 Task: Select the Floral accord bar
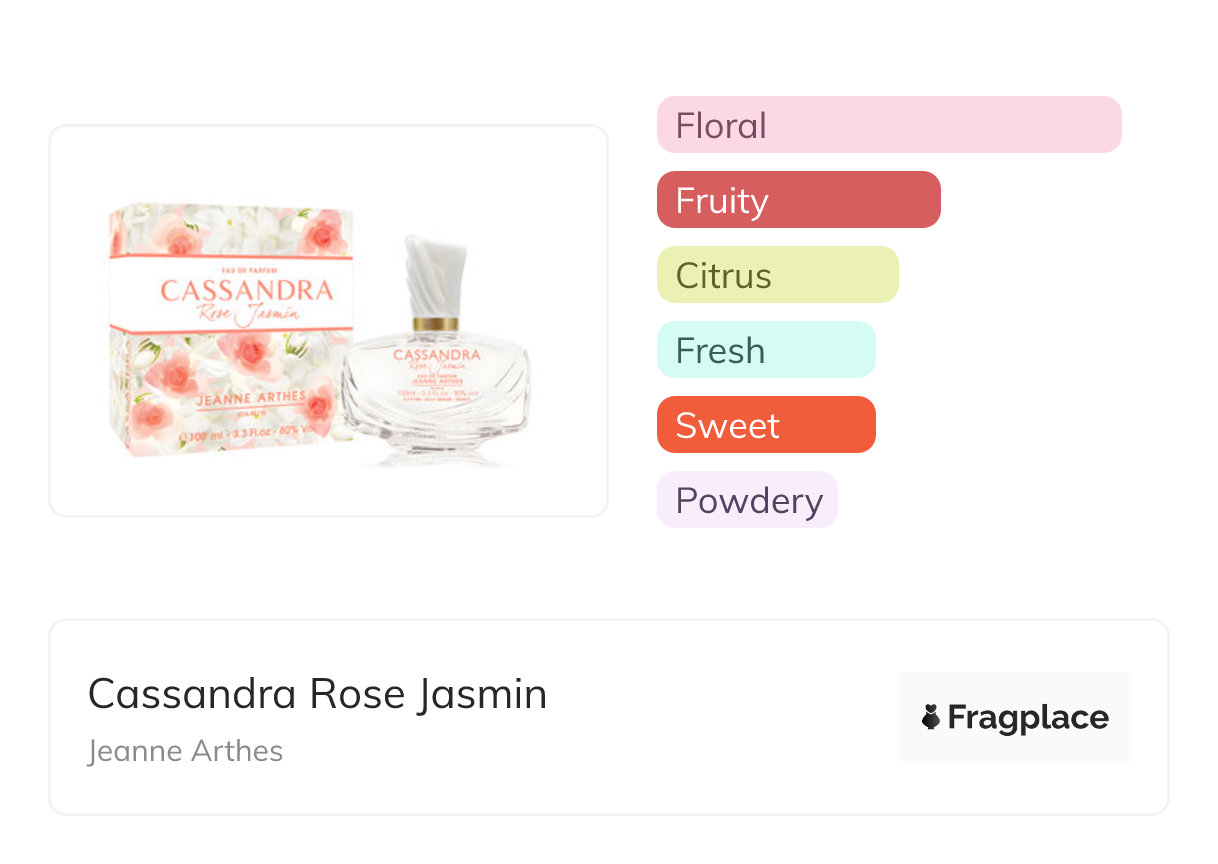click(889, 125)
